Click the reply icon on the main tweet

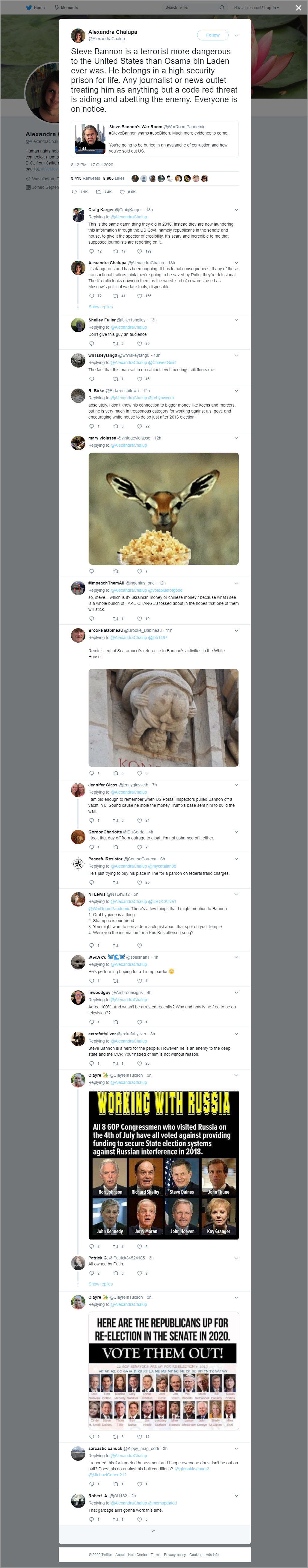tap(74, 192)
